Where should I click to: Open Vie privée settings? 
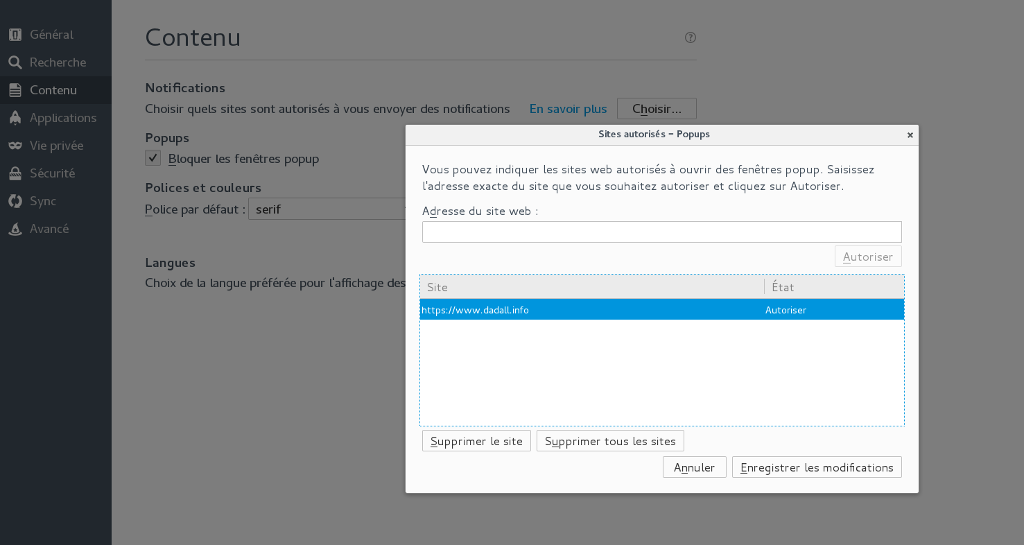56,146
